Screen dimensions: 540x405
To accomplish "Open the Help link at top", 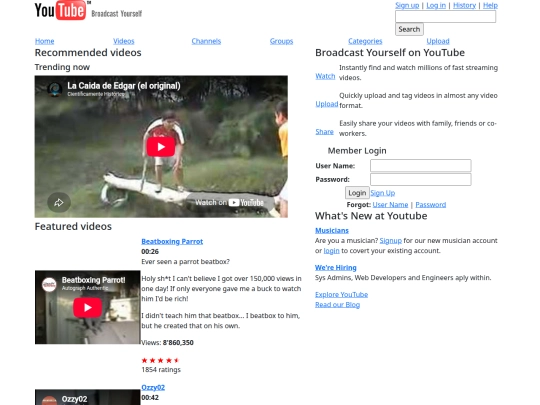I will coord(490,5).
